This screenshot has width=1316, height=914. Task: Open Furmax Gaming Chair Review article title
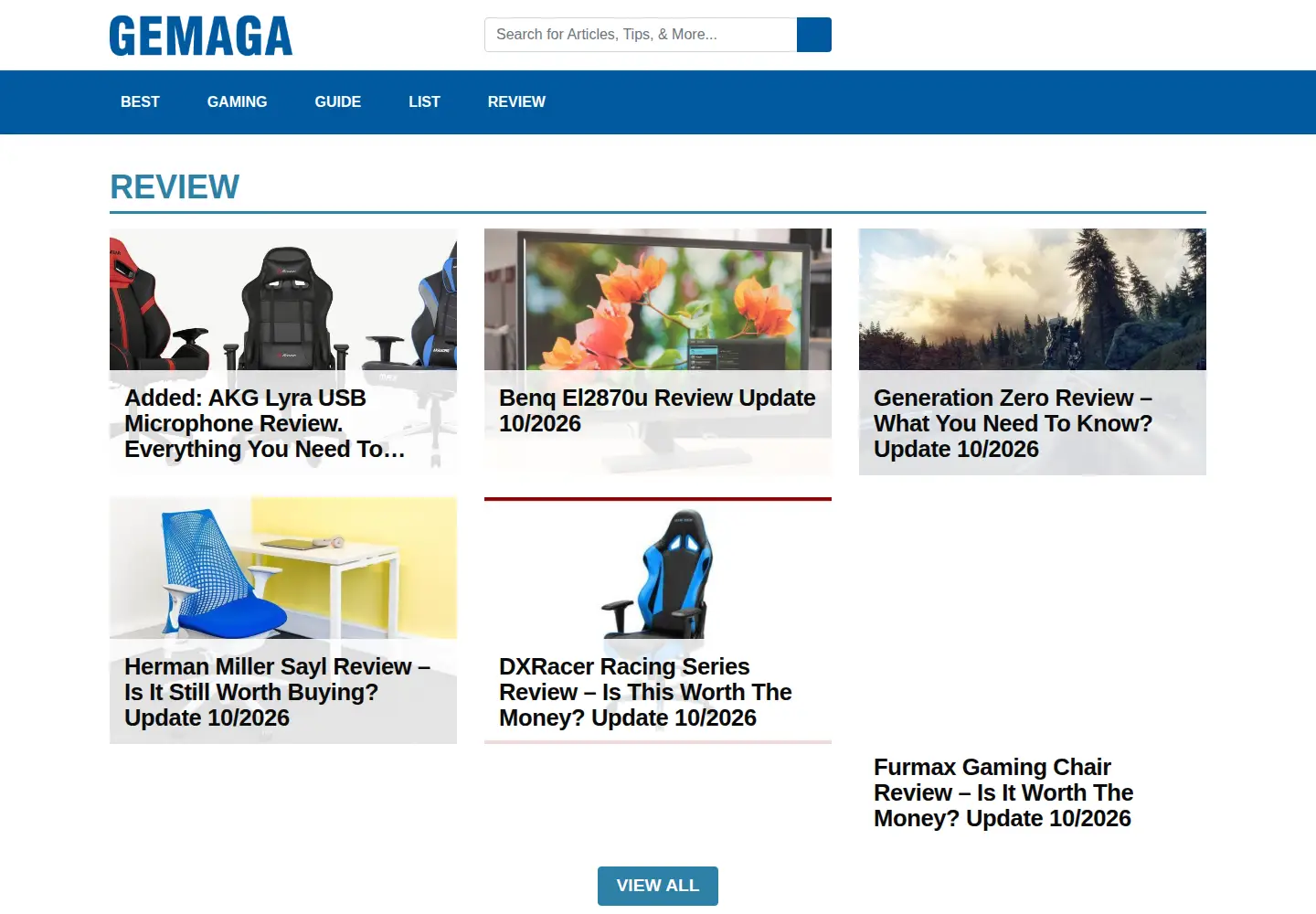[x=1003, y=792]
